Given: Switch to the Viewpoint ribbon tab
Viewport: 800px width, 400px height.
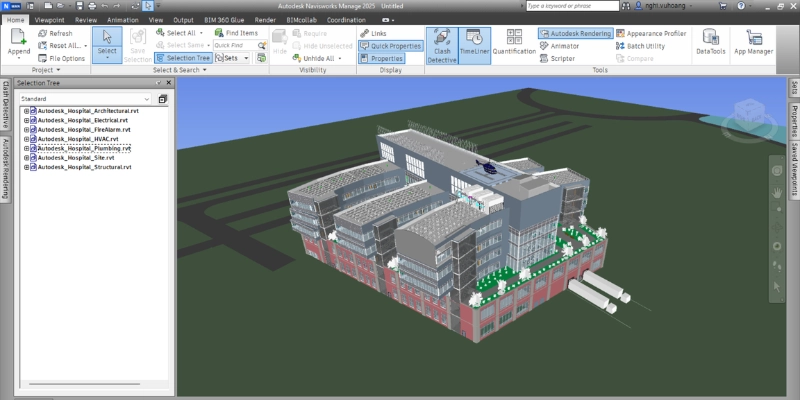Looking at the screenshot, I should tap(49, 20).
